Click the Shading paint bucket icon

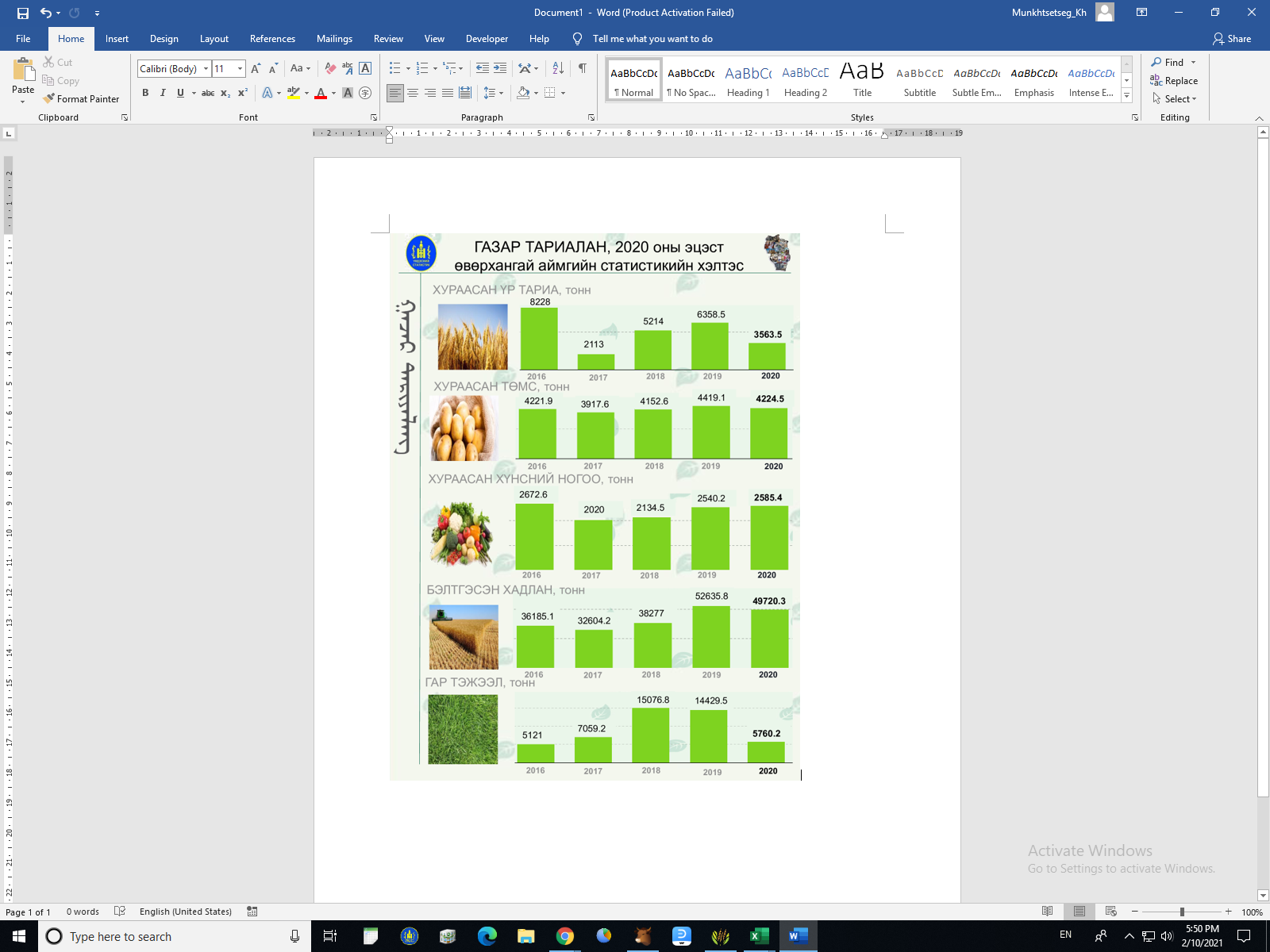(x=523, y=93)
